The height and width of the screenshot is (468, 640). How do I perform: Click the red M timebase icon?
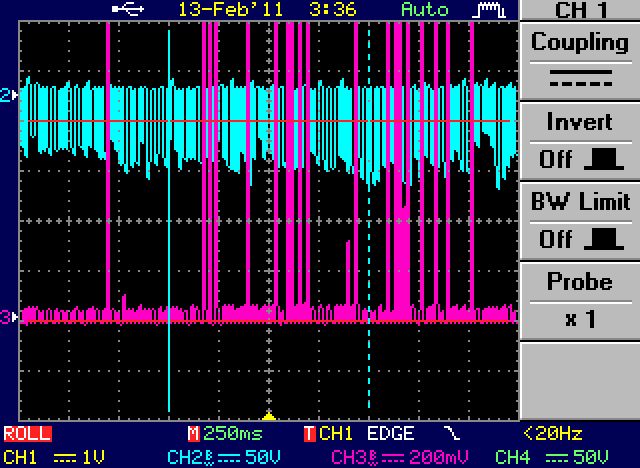193,434
